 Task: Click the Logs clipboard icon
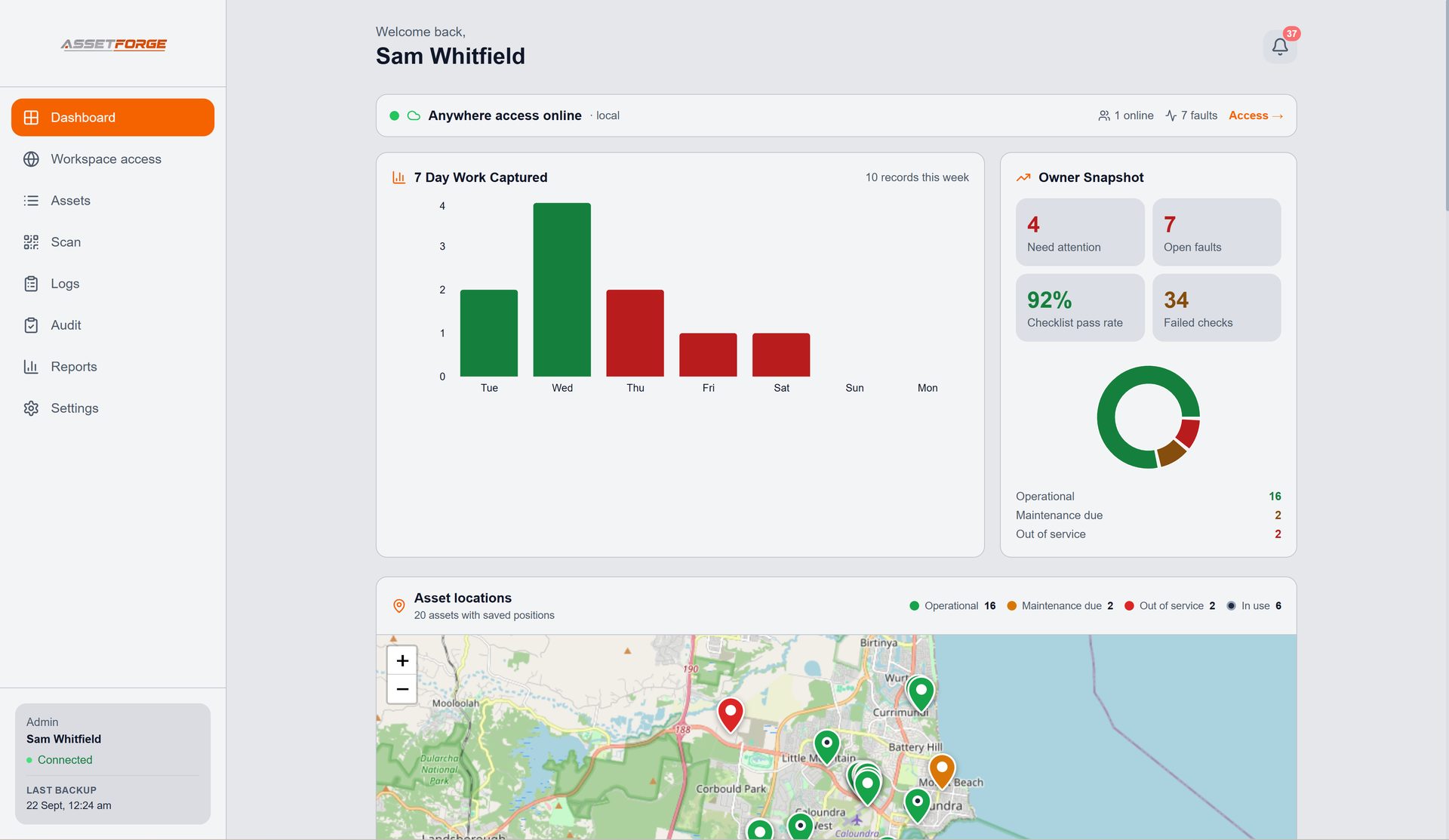point(31,283)
